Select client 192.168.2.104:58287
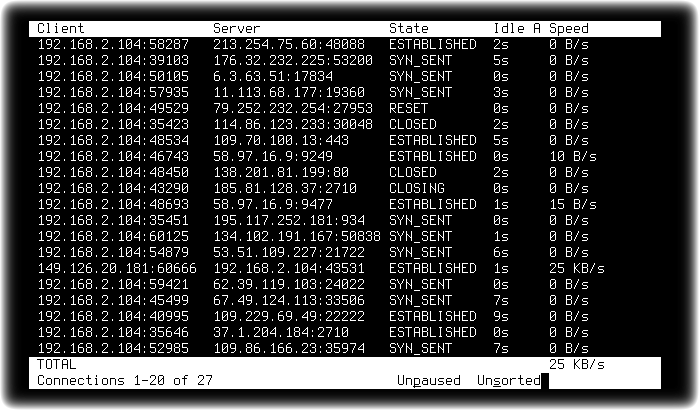 point(113,45)
